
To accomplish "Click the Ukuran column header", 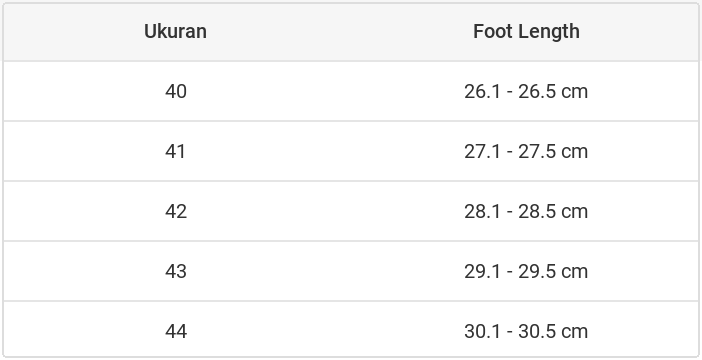I will (176, 32).
